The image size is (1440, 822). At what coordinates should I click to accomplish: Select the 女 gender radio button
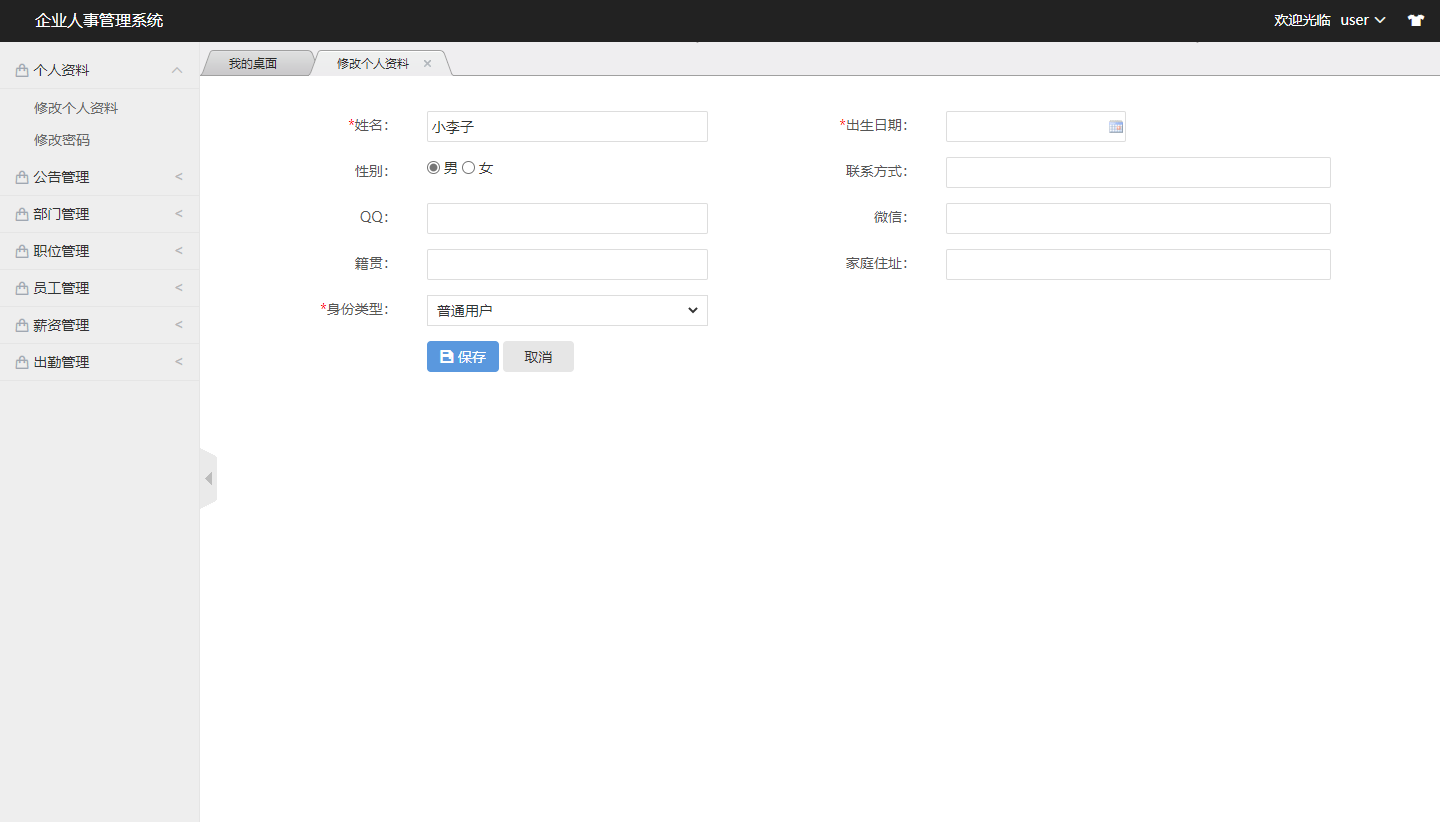(469, 167)
